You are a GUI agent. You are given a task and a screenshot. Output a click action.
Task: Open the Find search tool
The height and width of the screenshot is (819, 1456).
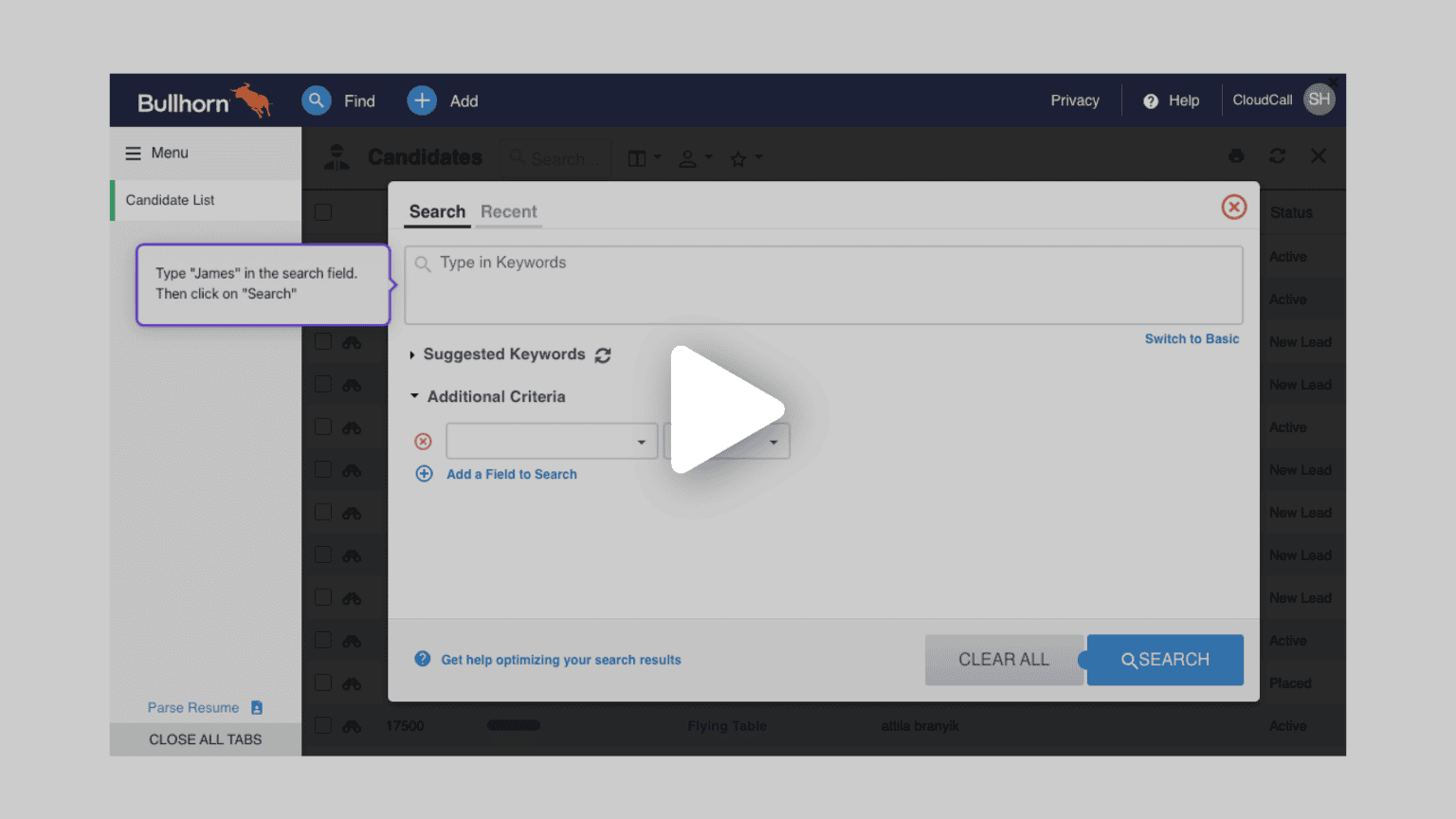(x=316, y=100)
